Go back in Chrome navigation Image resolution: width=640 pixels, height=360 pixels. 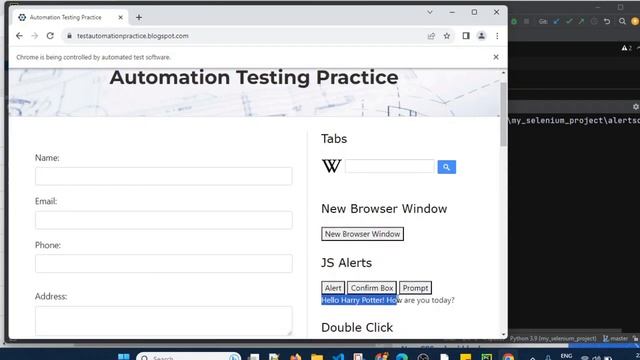[19, 36]
